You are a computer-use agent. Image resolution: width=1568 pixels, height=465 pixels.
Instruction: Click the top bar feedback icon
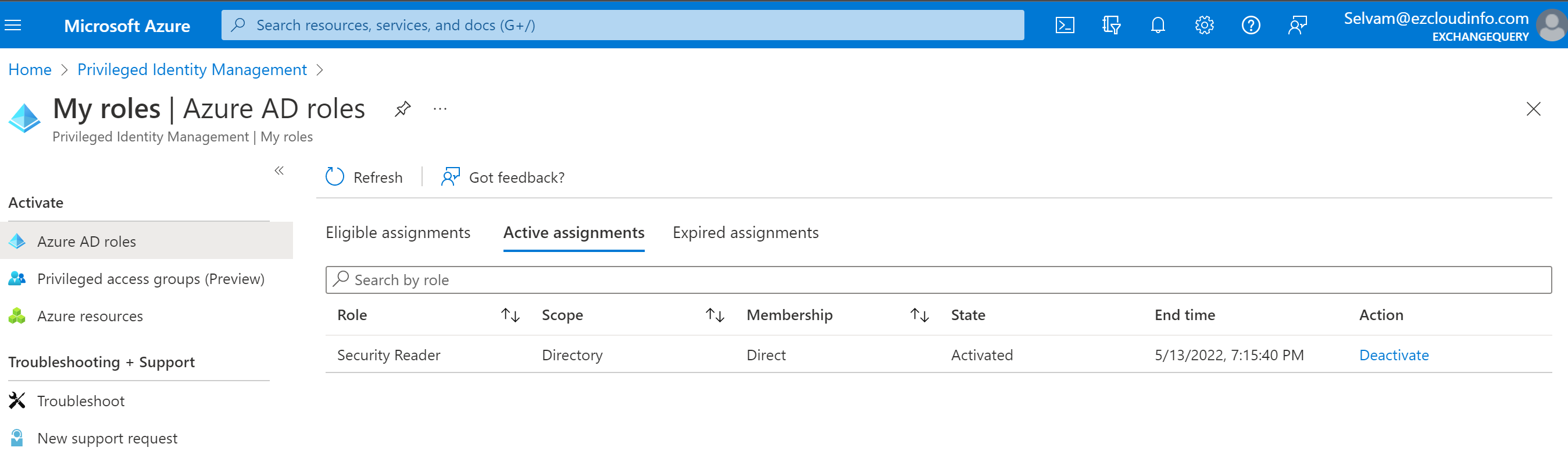coord(1297,25)
